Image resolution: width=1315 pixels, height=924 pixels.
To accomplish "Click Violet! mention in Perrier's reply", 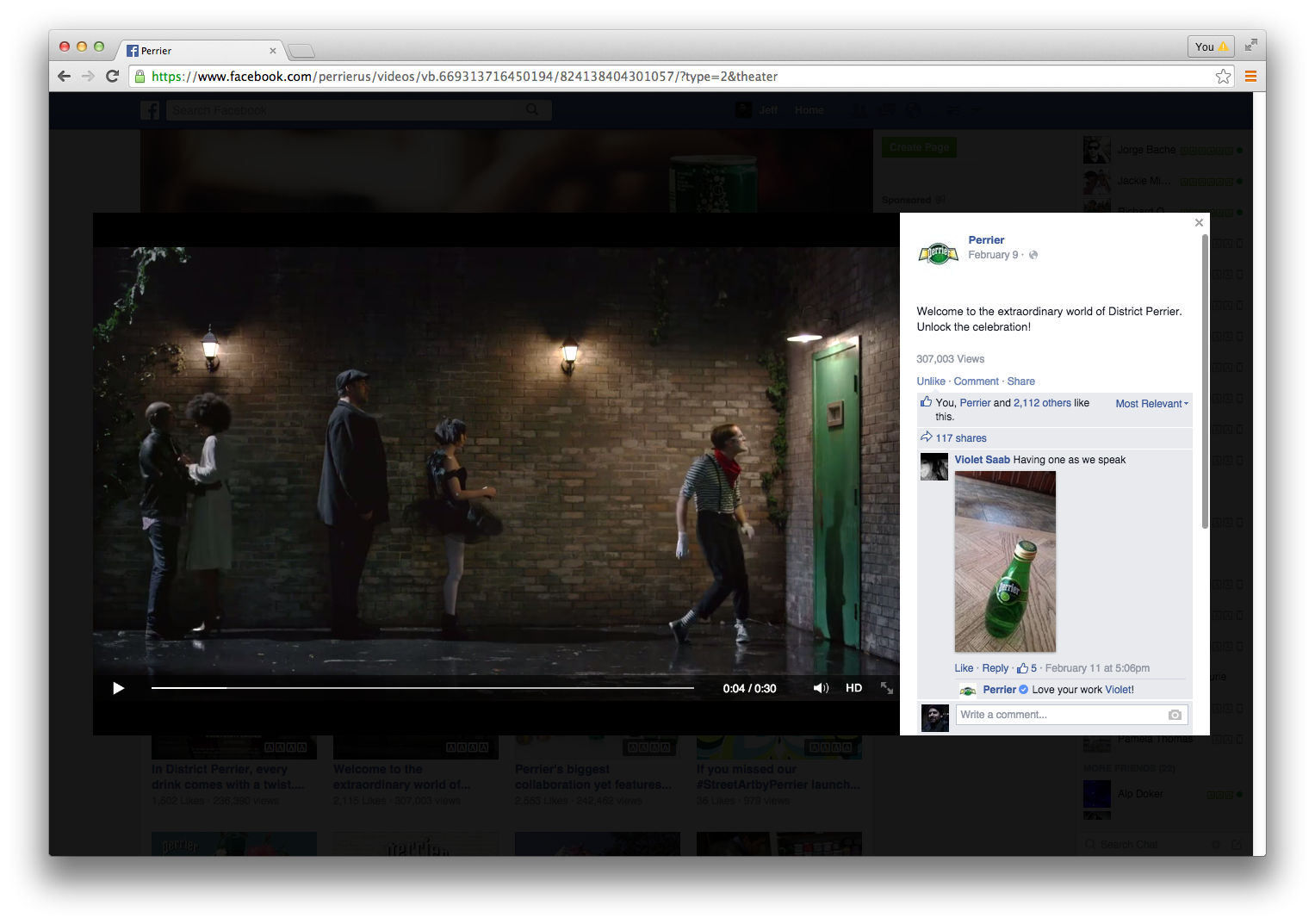I will point(1120,690).
